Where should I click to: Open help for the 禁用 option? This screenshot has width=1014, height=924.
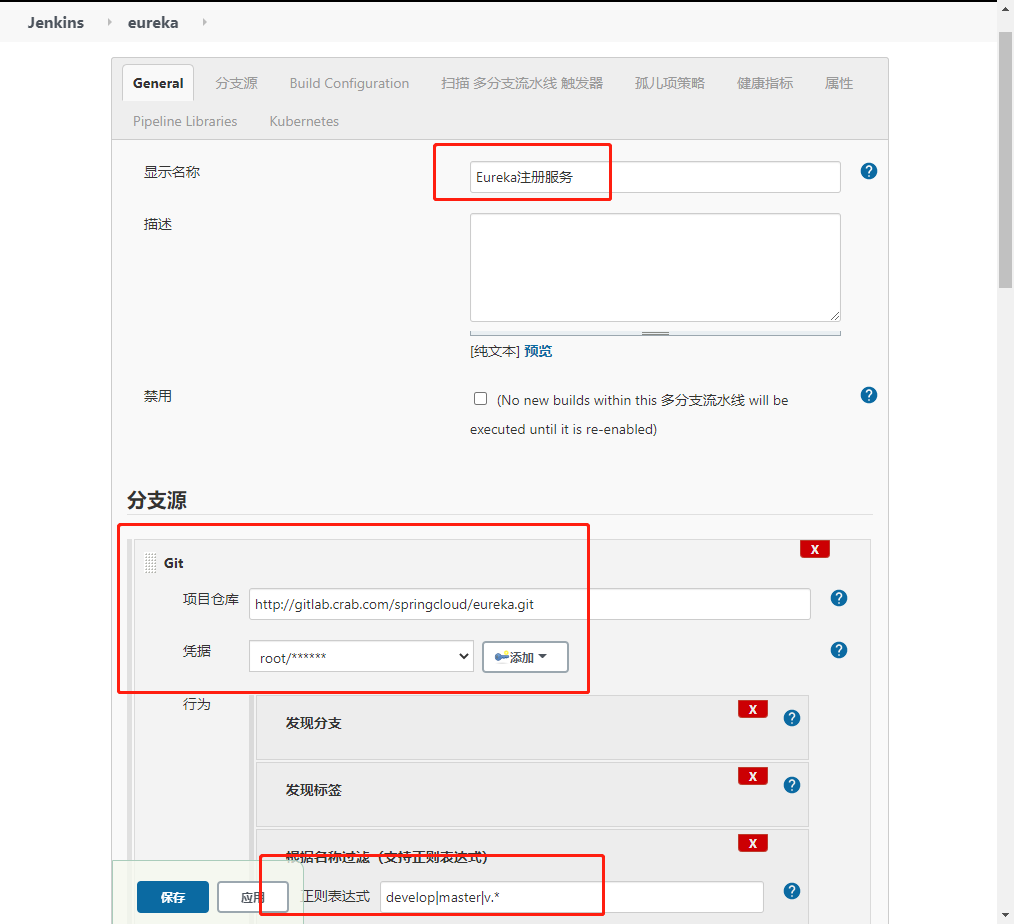[x=868, y=395]
